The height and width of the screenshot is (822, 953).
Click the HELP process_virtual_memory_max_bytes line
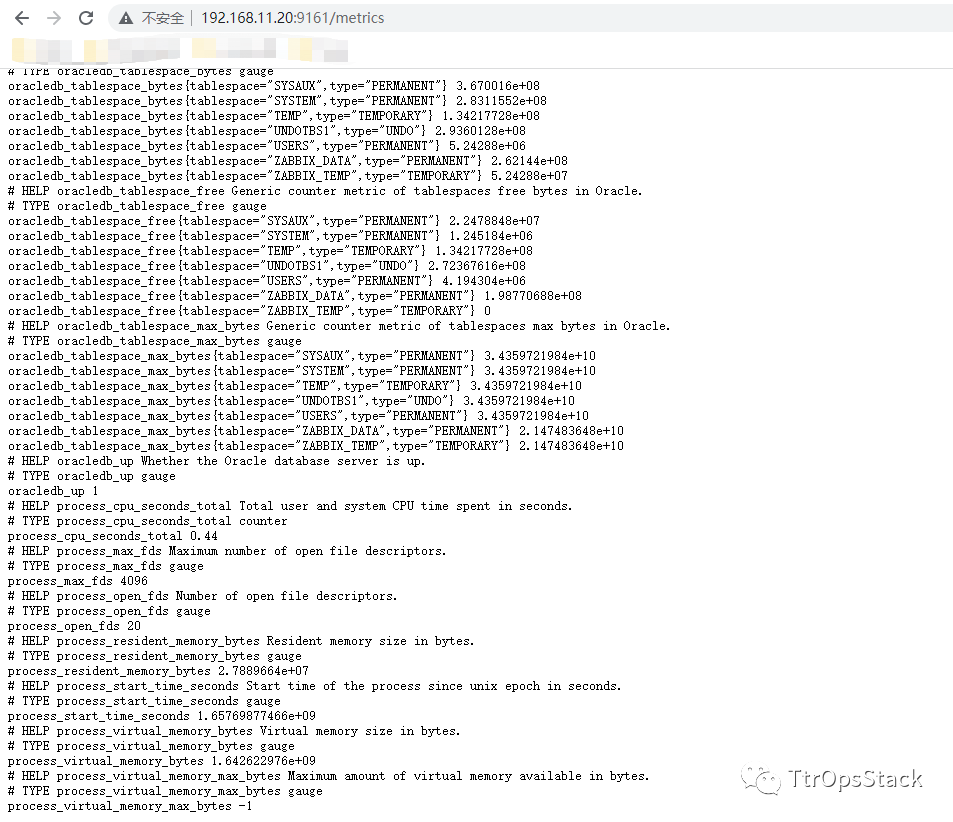coord(329,776)
